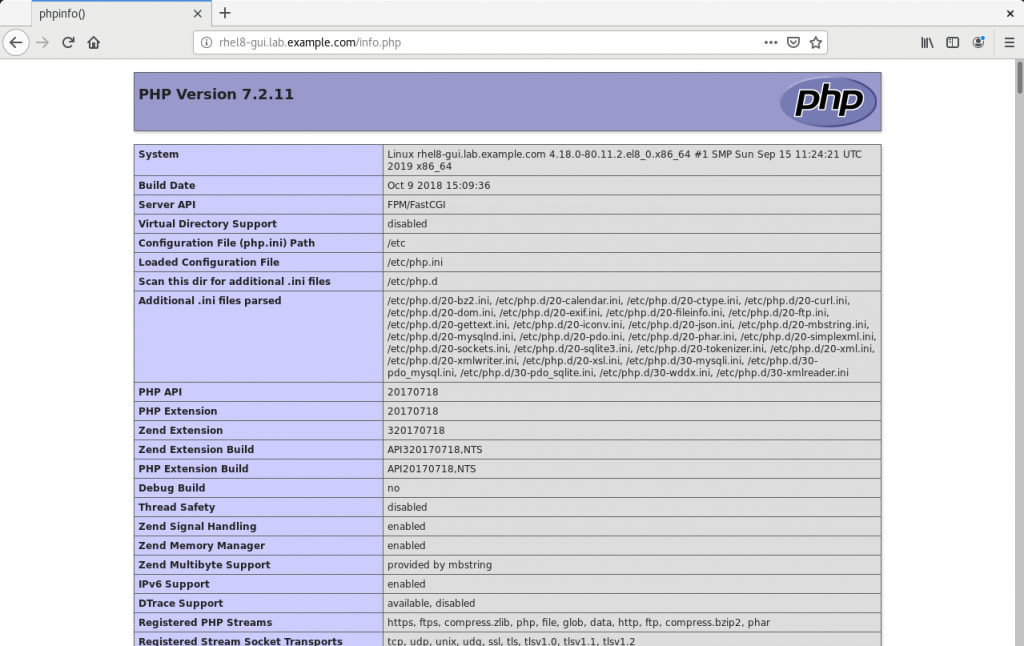Bookmark this page with the star
Viewport: 1024px width, 646px height.
[816, 42]
